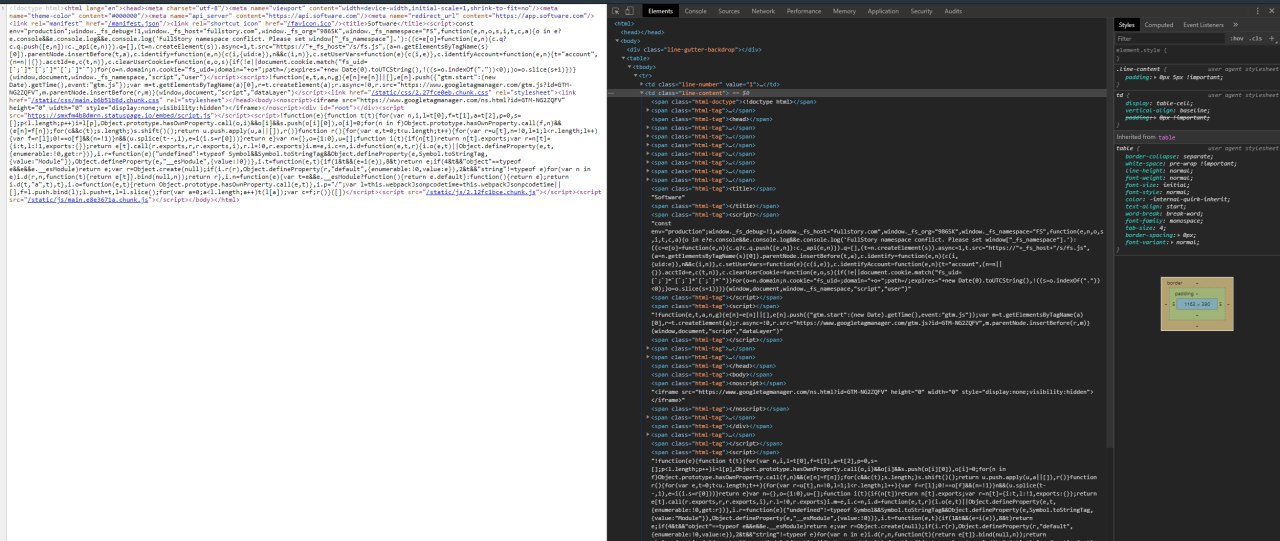Add a new style rule with plus icon
This screenshot has height=541, width=1280.
[x=1271, y=38]
